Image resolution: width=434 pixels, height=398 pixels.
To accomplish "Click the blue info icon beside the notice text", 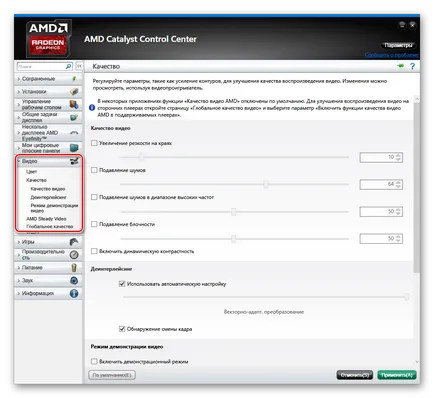I will pos(92,108).
